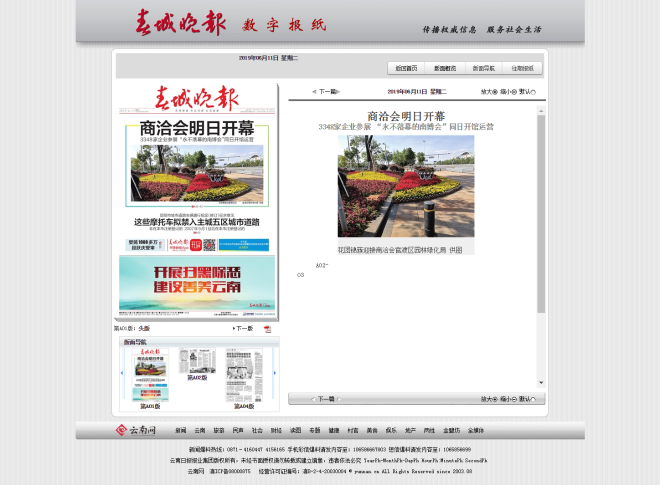Click the 放大 text label above the article
Screen dimensions: 660x485
487,91
